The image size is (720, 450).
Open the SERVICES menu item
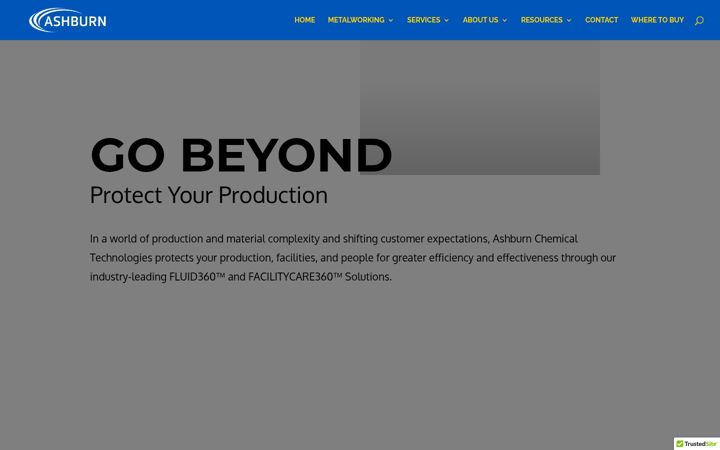(x=423, y=20)
